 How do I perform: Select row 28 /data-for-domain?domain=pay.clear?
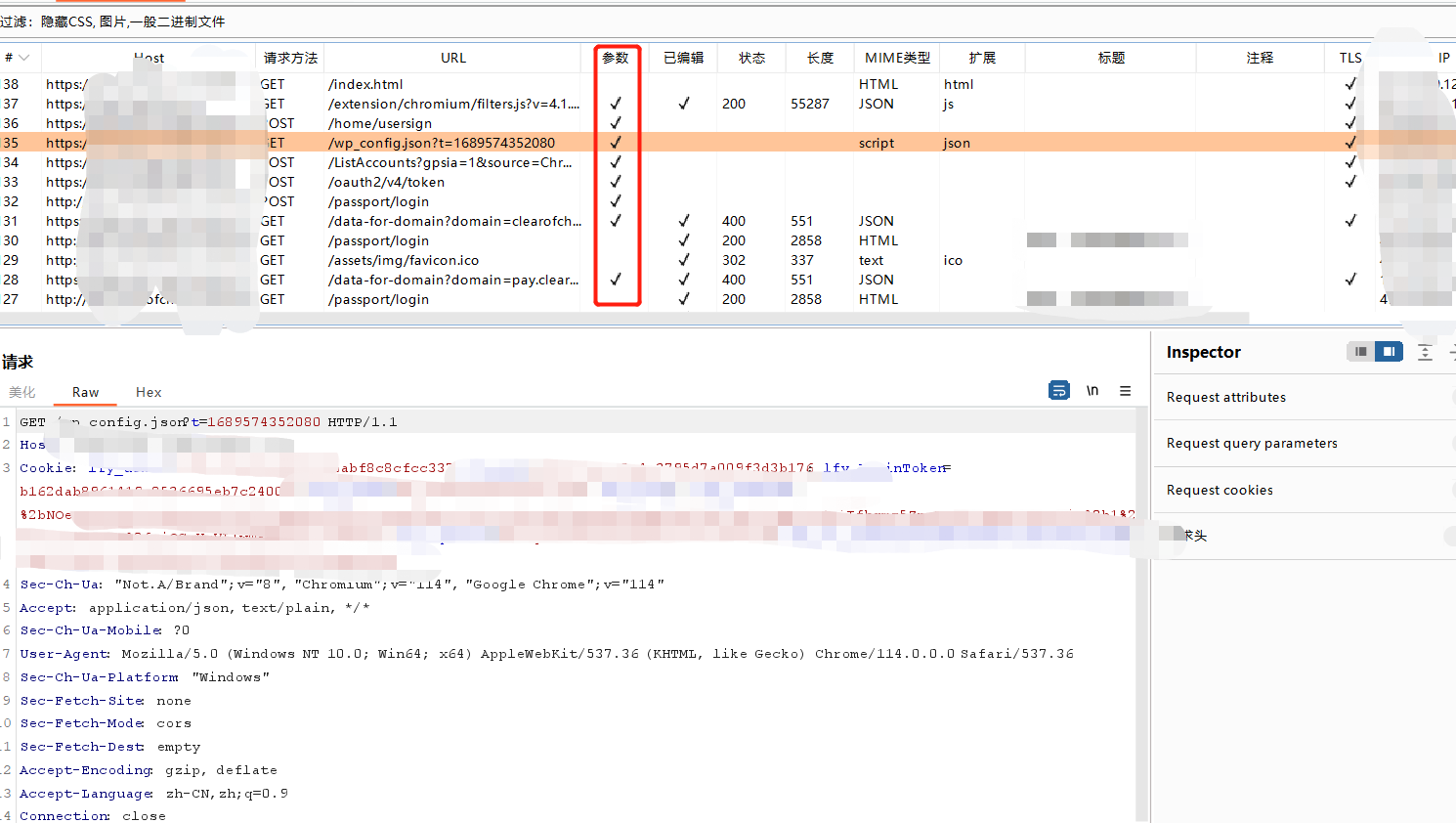(728, 280)
